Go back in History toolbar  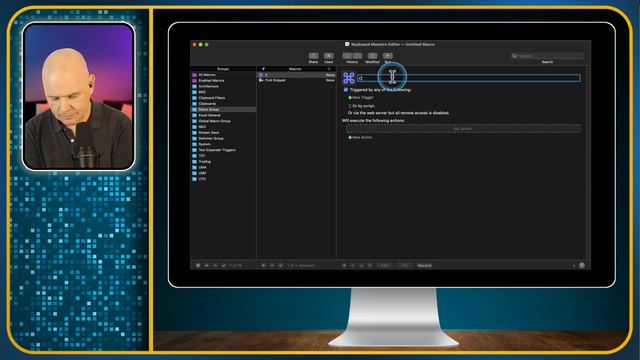coord(347,56)
